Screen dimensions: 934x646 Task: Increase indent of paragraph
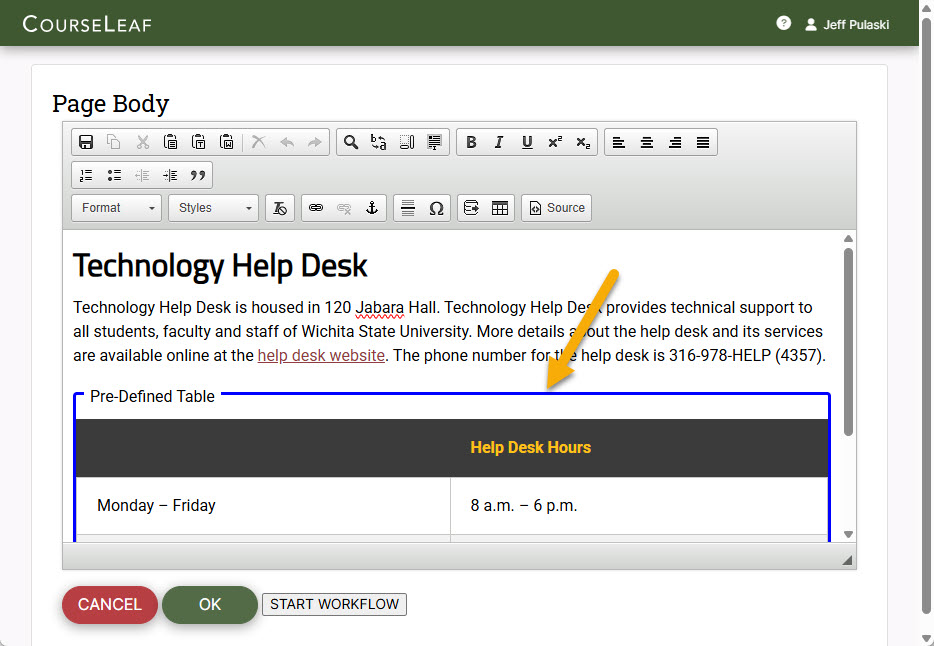[x=170, y=175]
